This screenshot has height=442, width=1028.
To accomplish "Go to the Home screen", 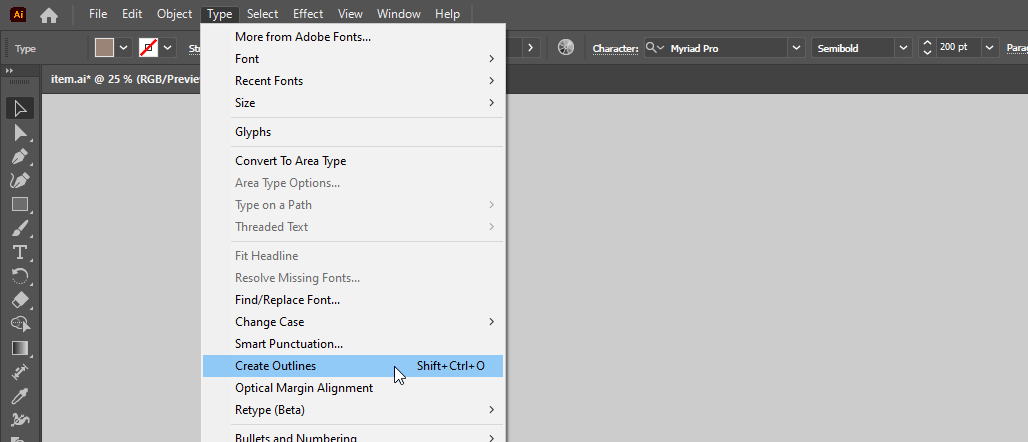I will (49, 14).
